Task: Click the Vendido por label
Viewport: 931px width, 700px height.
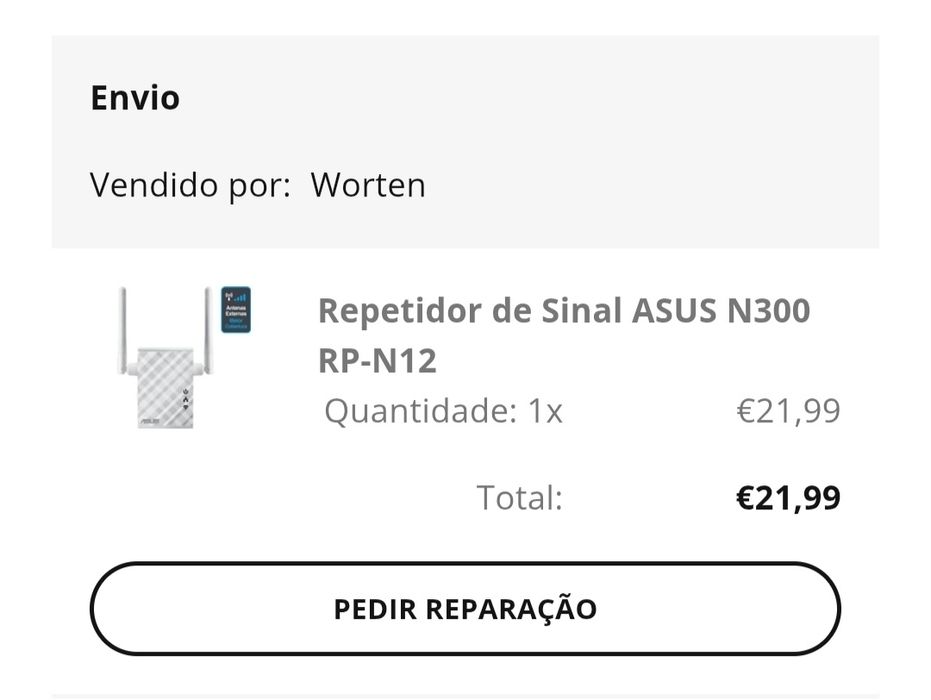Action: coord(190,185)
